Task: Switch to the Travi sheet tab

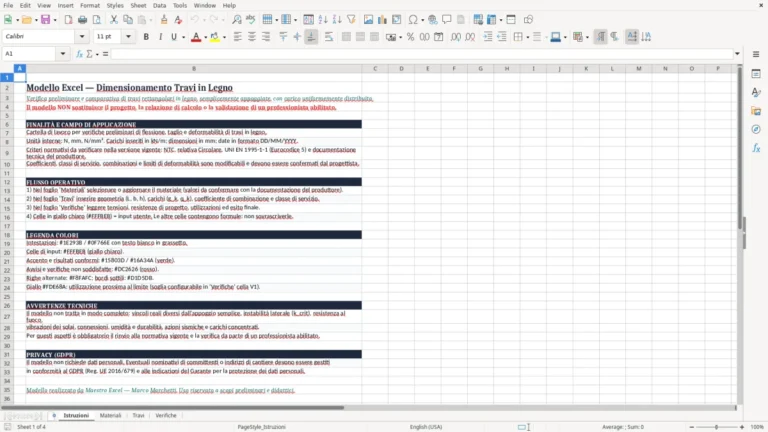Action: coord(138,415)
